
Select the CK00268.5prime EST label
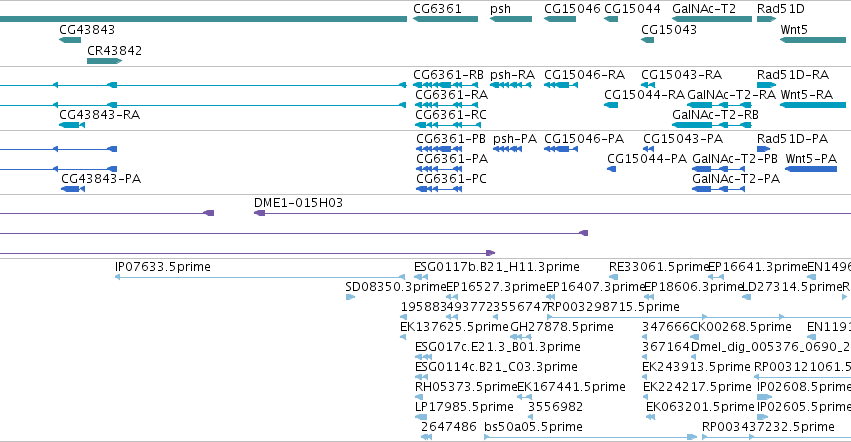click(x=740, y=327)
